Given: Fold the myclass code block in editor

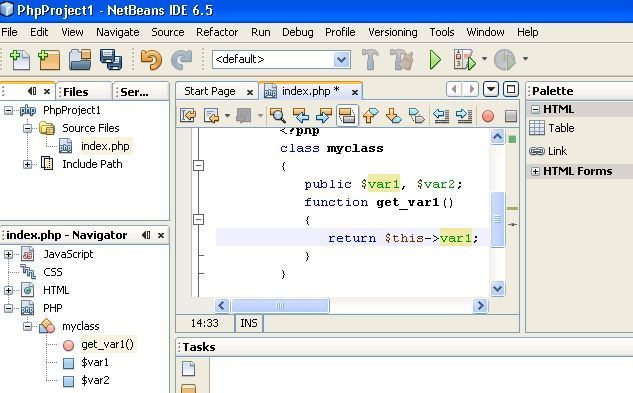Looking at the screenshot, I should 198,166.
